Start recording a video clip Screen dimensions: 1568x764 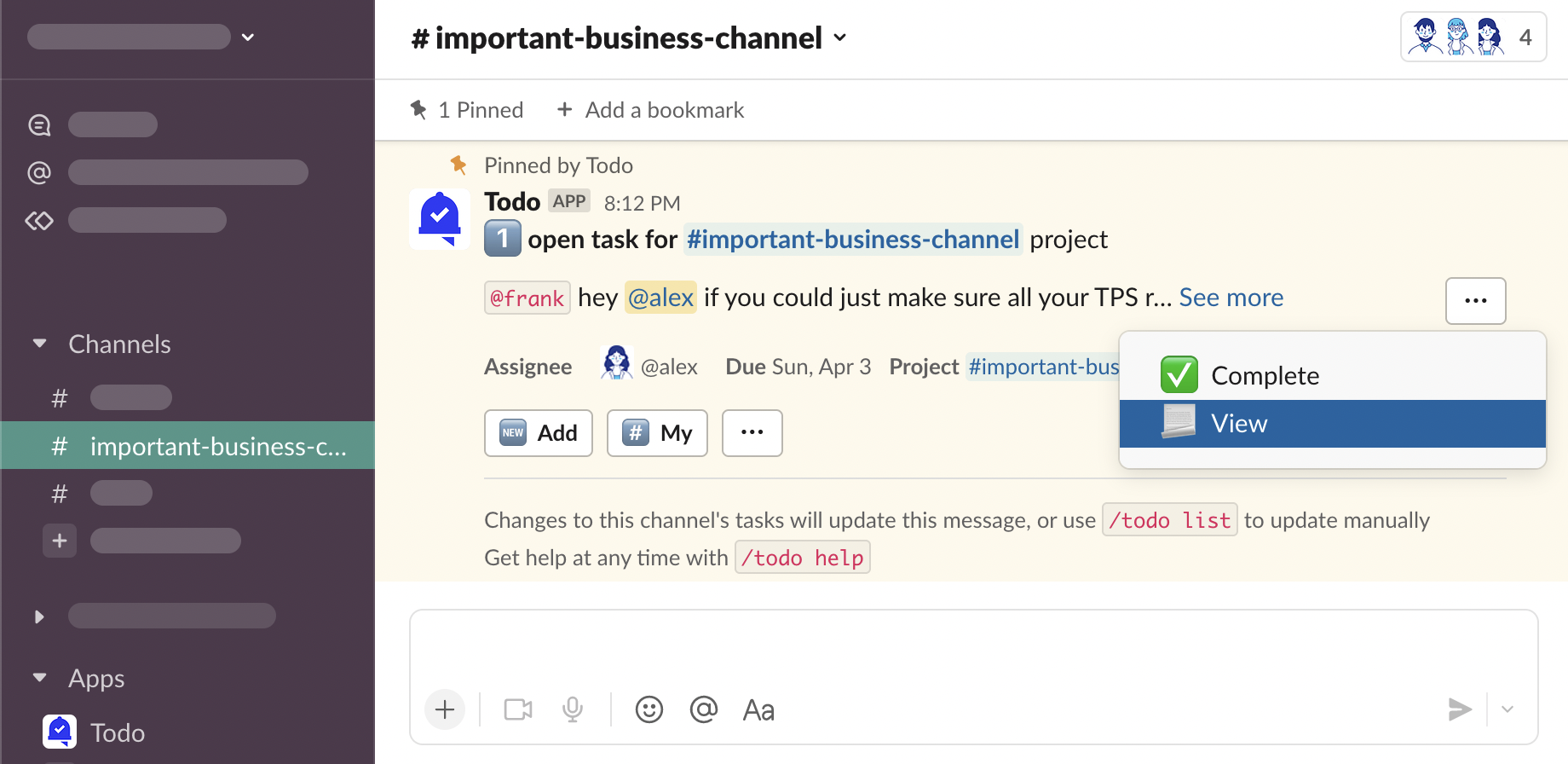pyautogui.click(x=517, y=709)
